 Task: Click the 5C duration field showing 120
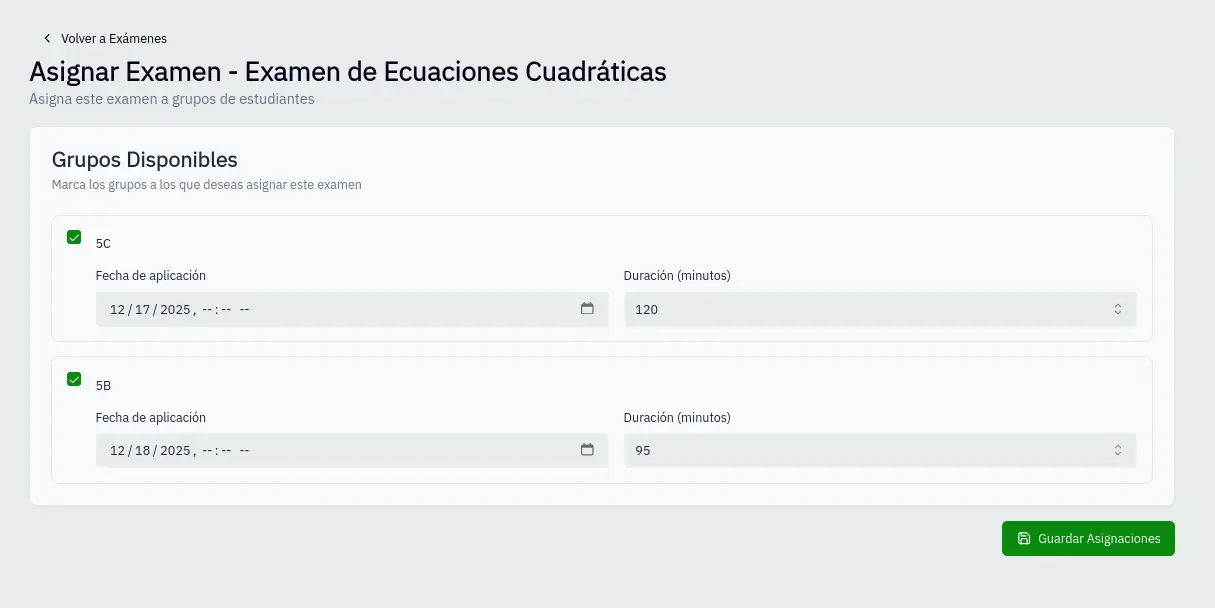tap(860, 310)
